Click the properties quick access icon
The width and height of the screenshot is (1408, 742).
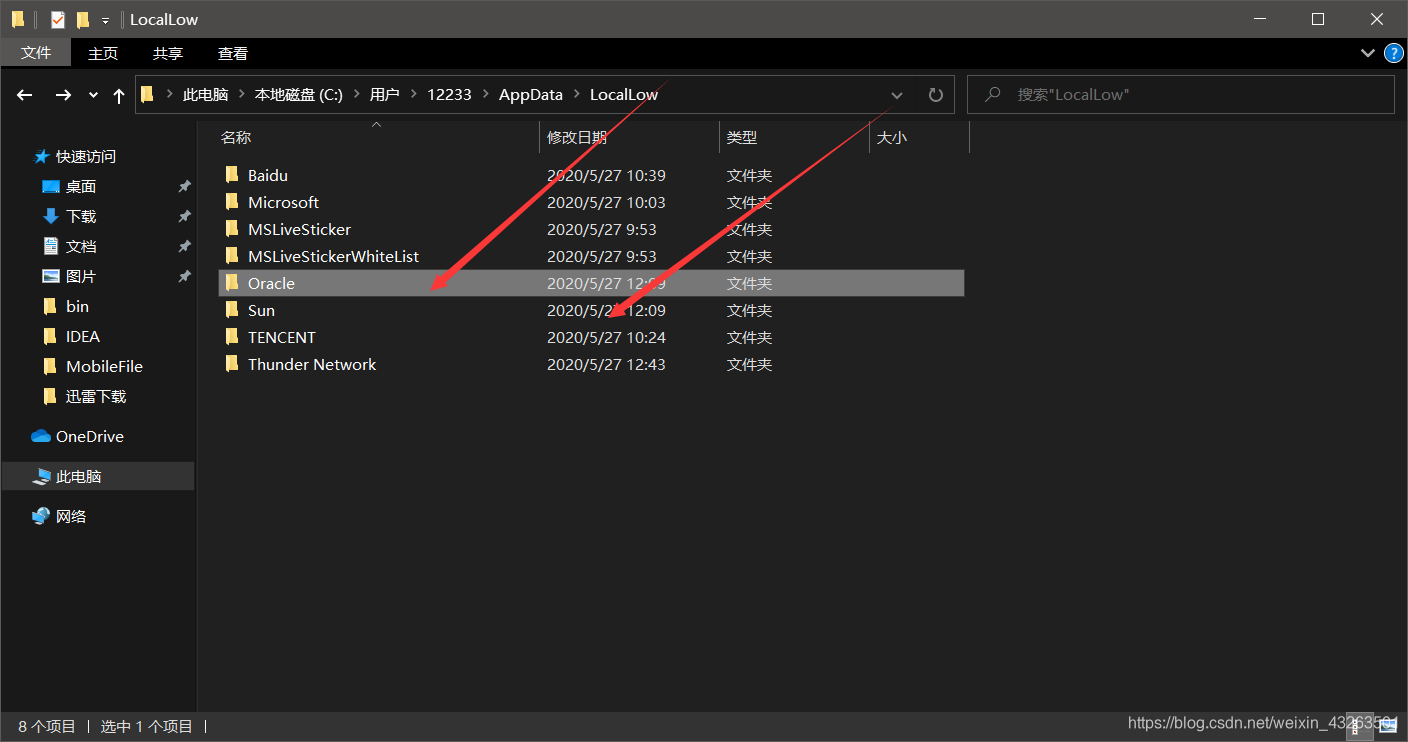(x=57, y=19)
